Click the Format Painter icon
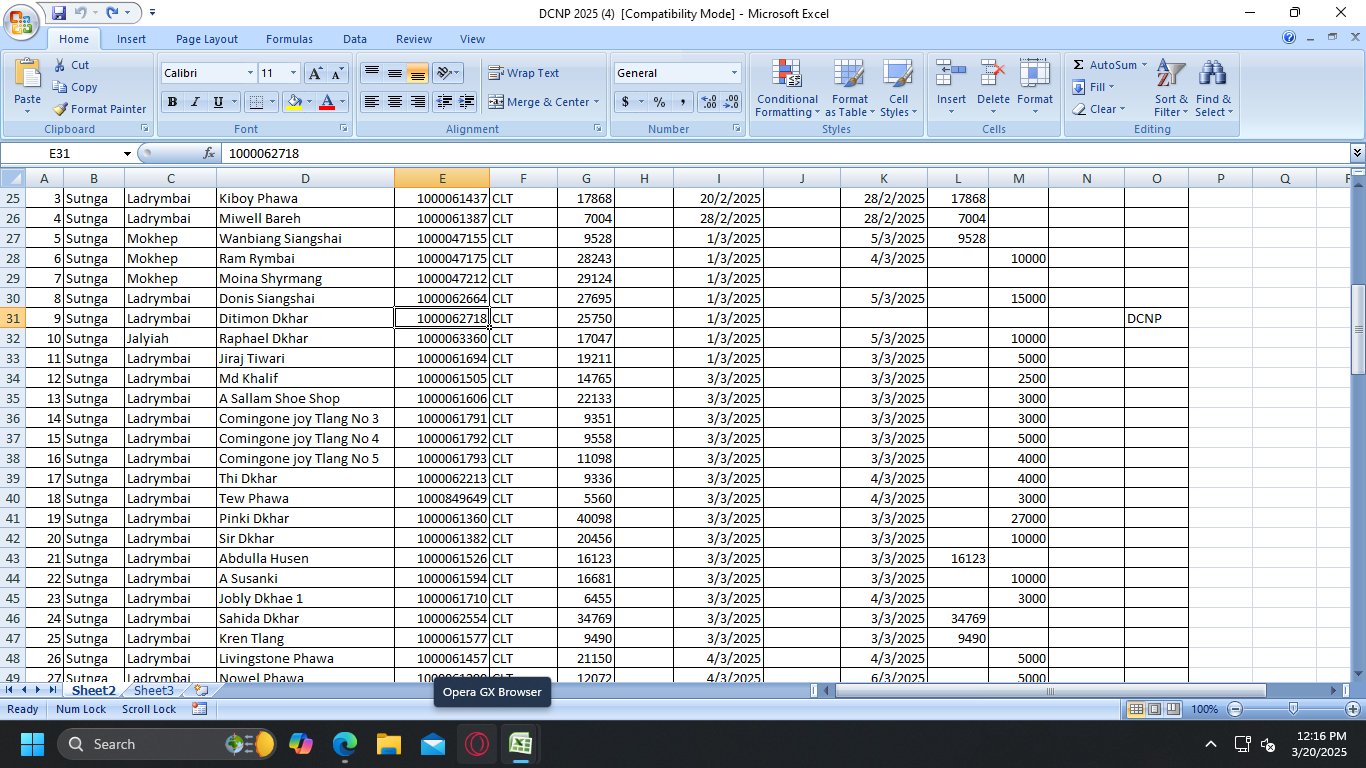Viewport: 1366px width, 768px height. pos(62,109)
